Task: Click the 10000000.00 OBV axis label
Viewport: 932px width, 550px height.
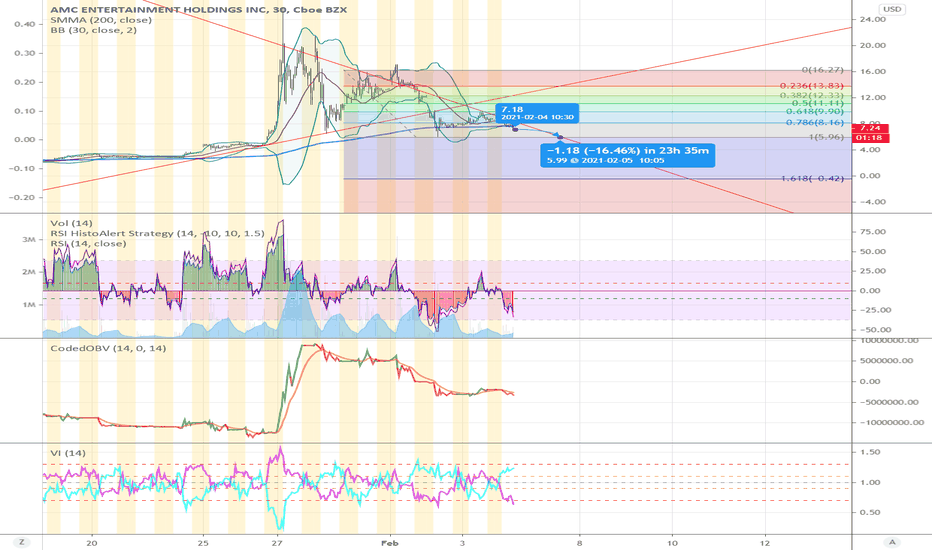Action: click(x=889, y=340)
